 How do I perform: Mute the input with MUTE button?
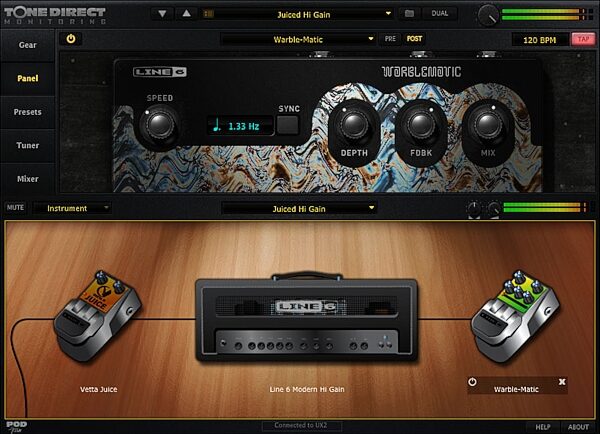point(15,207)
